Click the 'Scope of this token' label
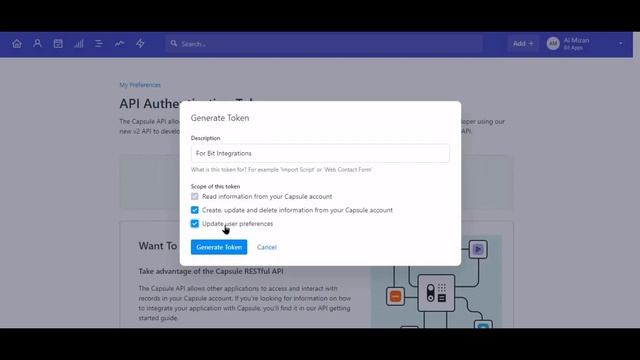 [216, 186]
